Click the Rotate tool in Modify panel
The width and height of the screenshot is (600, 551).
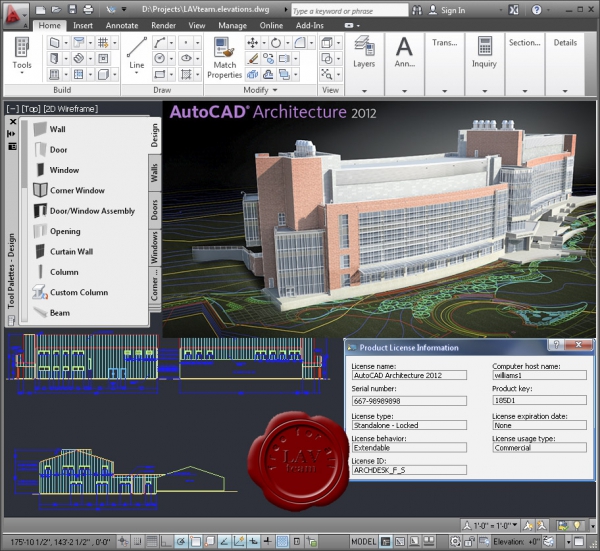coord(276,42)
